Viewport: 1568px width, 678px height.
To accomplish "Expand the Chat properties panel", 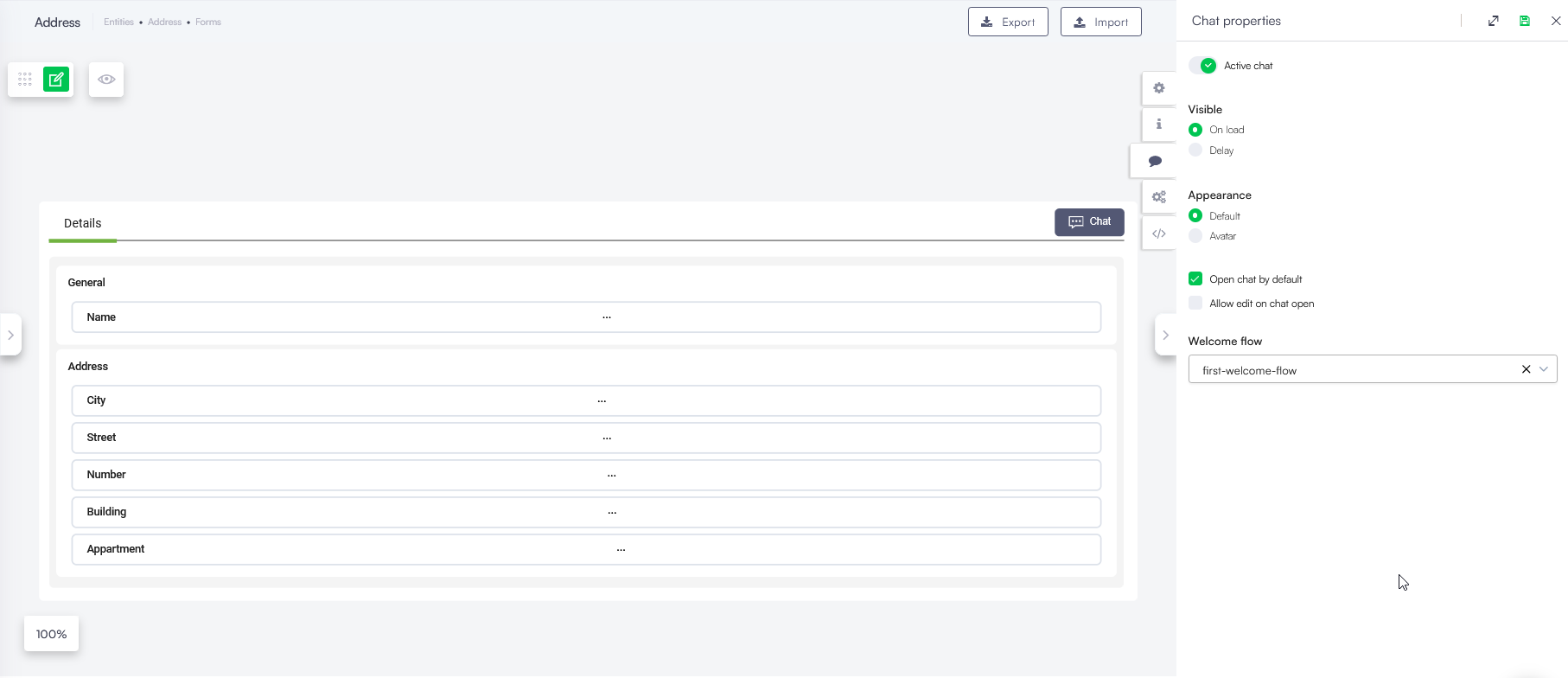I will click(1494, 21).
